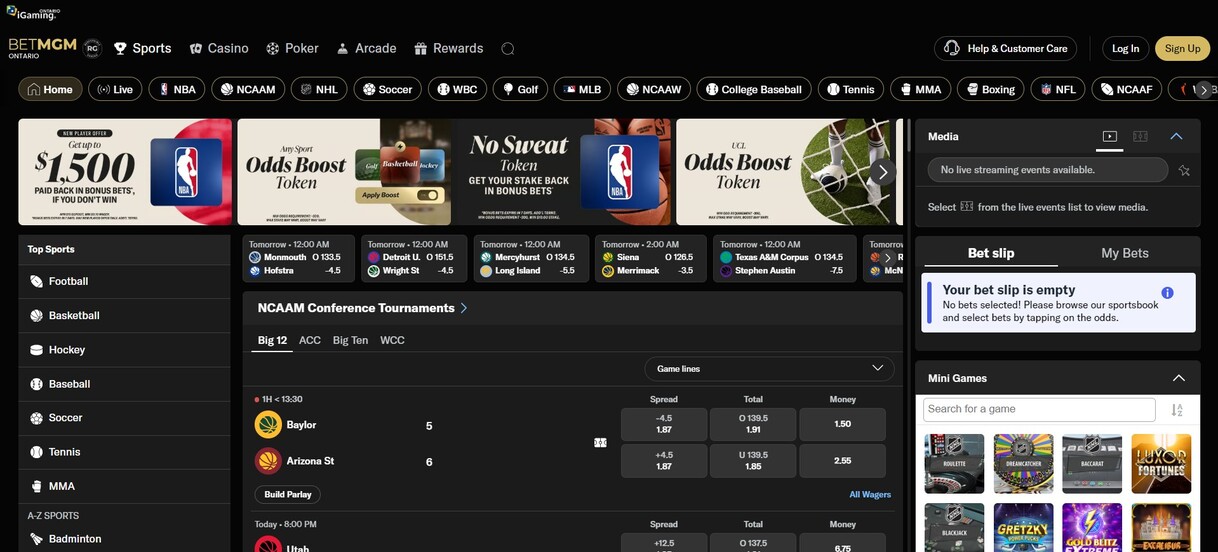The width and height of the screenshot is (1218, 552).
Task: Select the Big 12 tab
Action: tap(272, 340)
